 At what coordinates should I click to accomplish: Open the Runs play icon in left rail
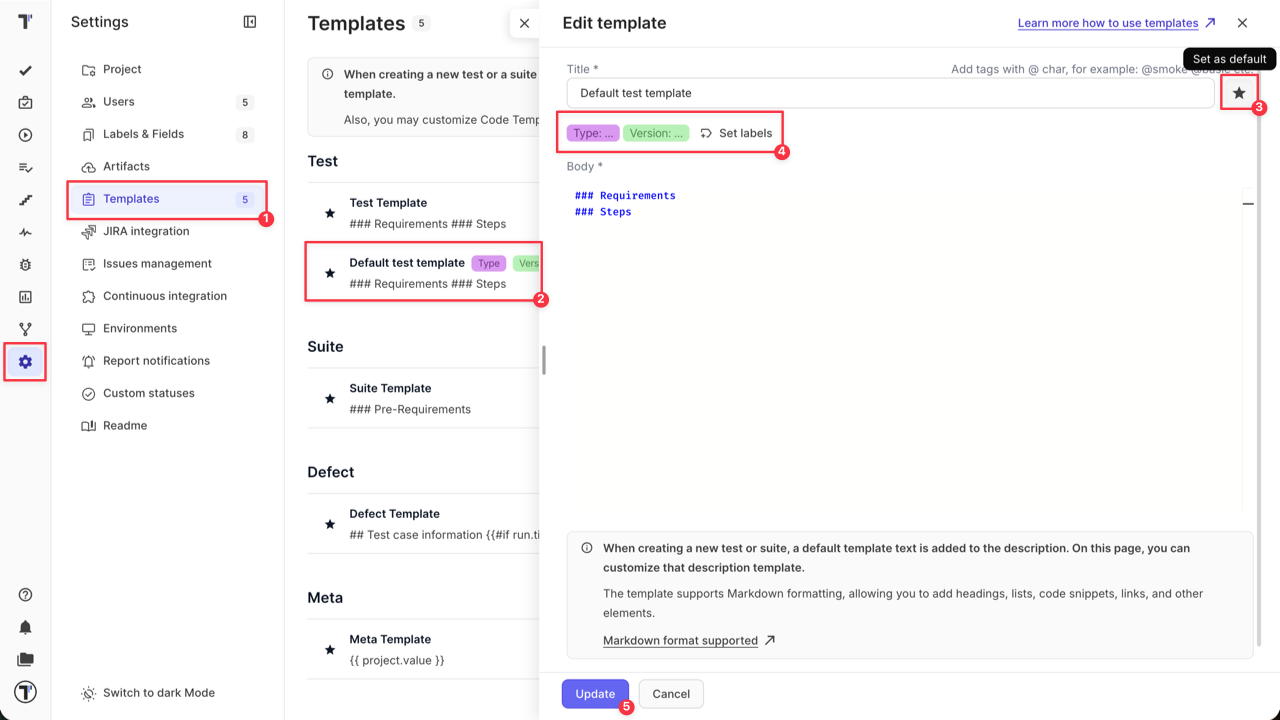pos(25,135)
